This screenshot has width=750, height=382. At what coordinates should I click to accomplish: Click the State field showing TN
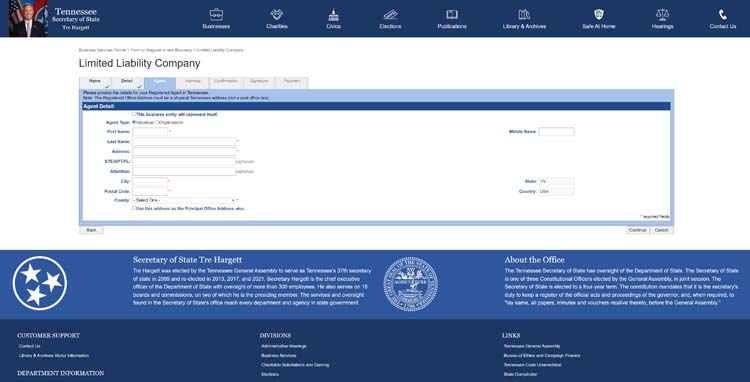(556, 182)
